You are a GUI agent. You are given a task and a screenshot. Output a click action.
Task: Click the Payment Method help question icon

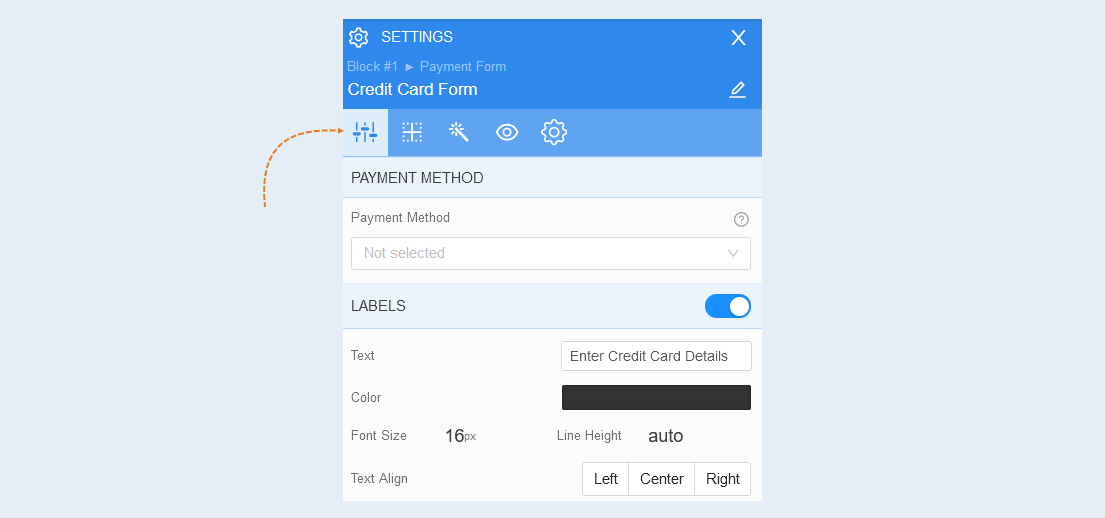click(741, 219)
